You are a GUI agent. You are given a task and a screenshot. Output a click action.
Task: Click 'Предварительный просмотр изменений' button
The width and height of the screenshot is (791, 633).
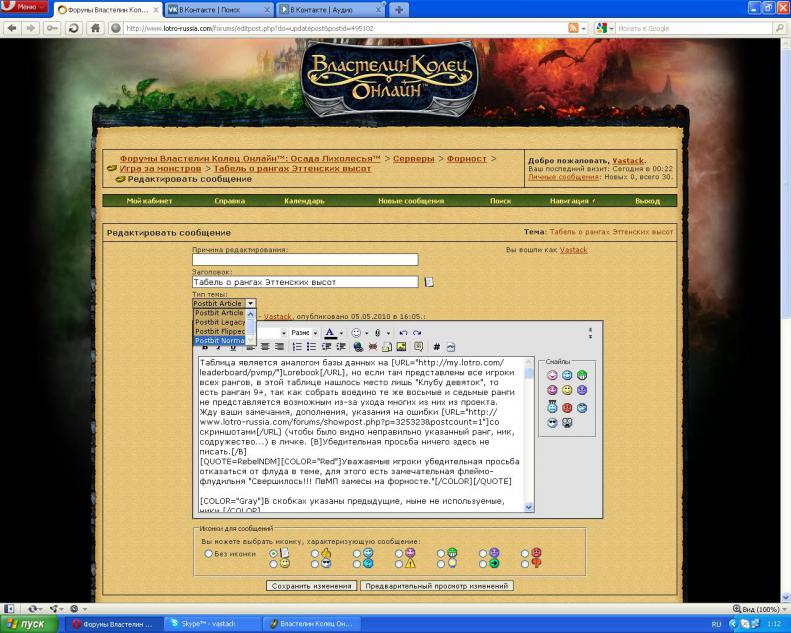(x=437, y=586)
